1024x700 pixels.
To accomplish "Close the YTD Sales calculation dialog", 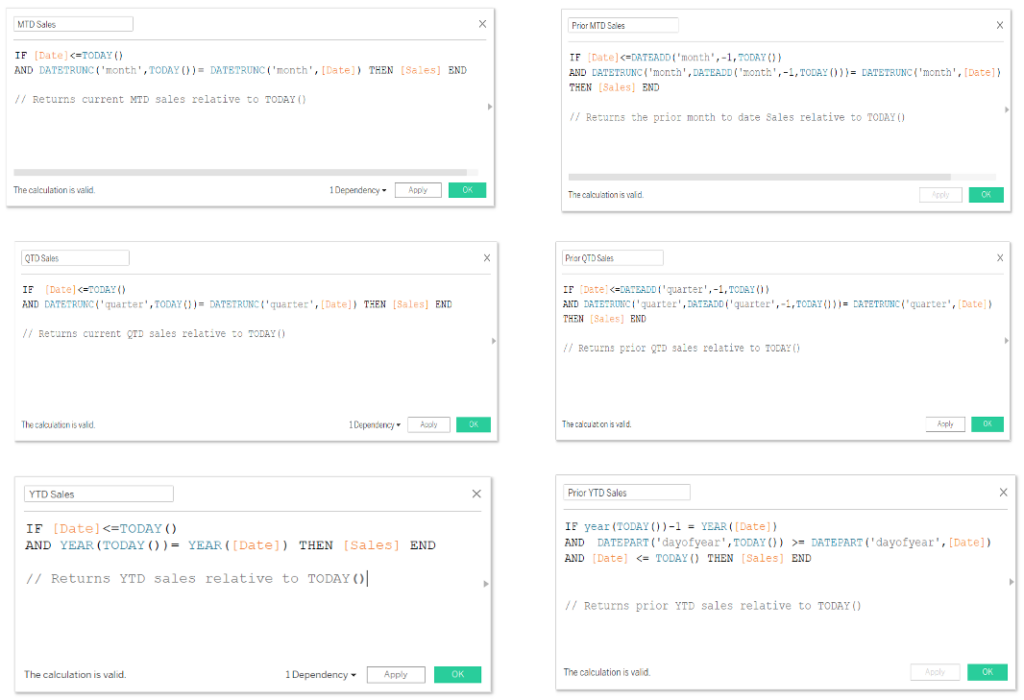I will click(476, 494).
